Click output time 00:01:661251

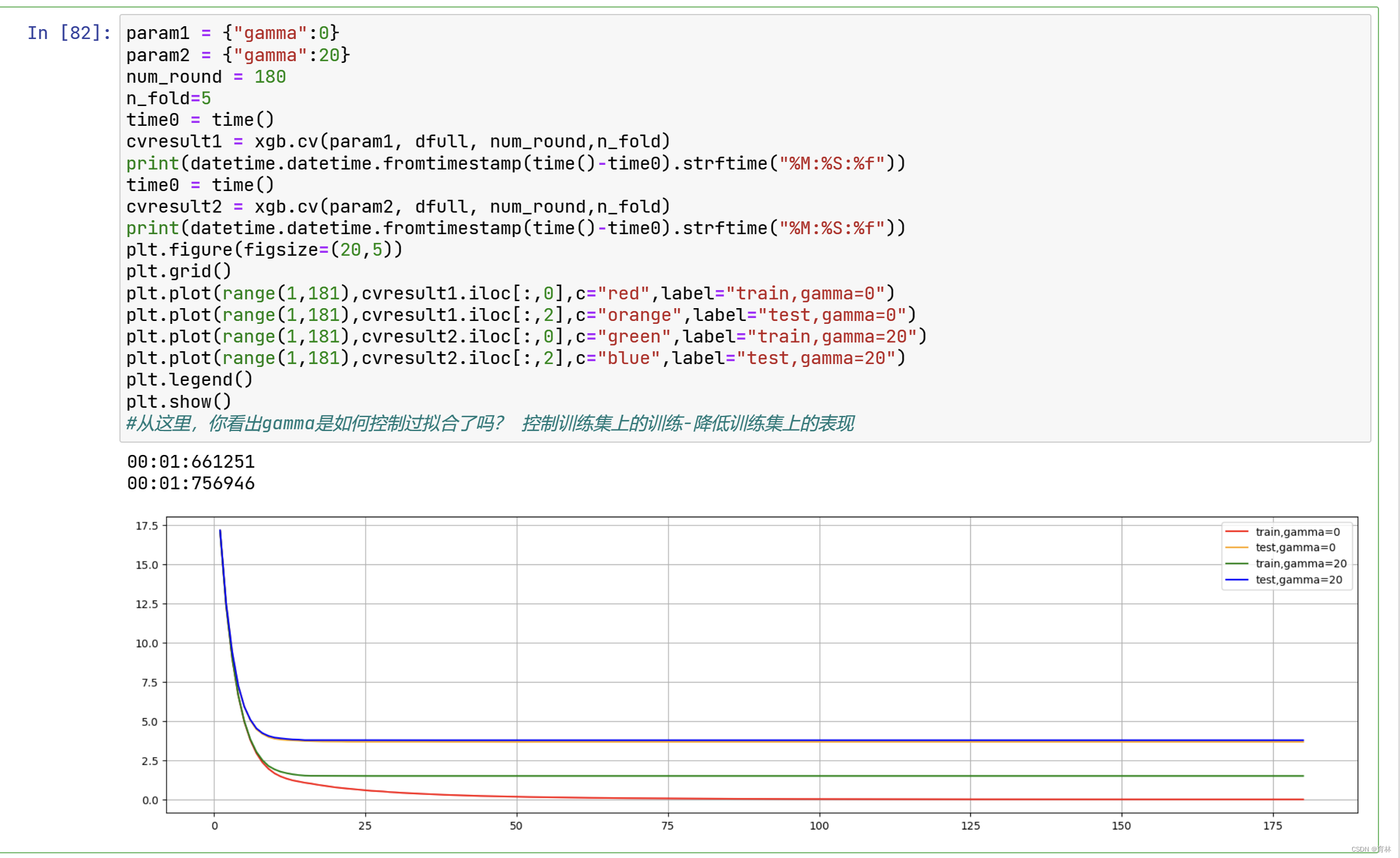click(191, 462)
